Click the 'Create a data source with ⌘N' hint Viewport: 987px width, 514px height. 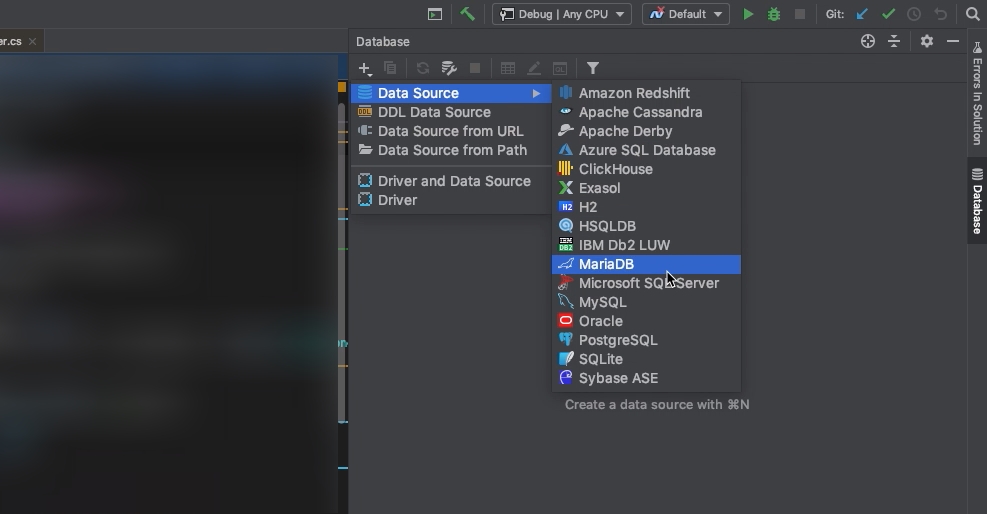tap(657, 405)
